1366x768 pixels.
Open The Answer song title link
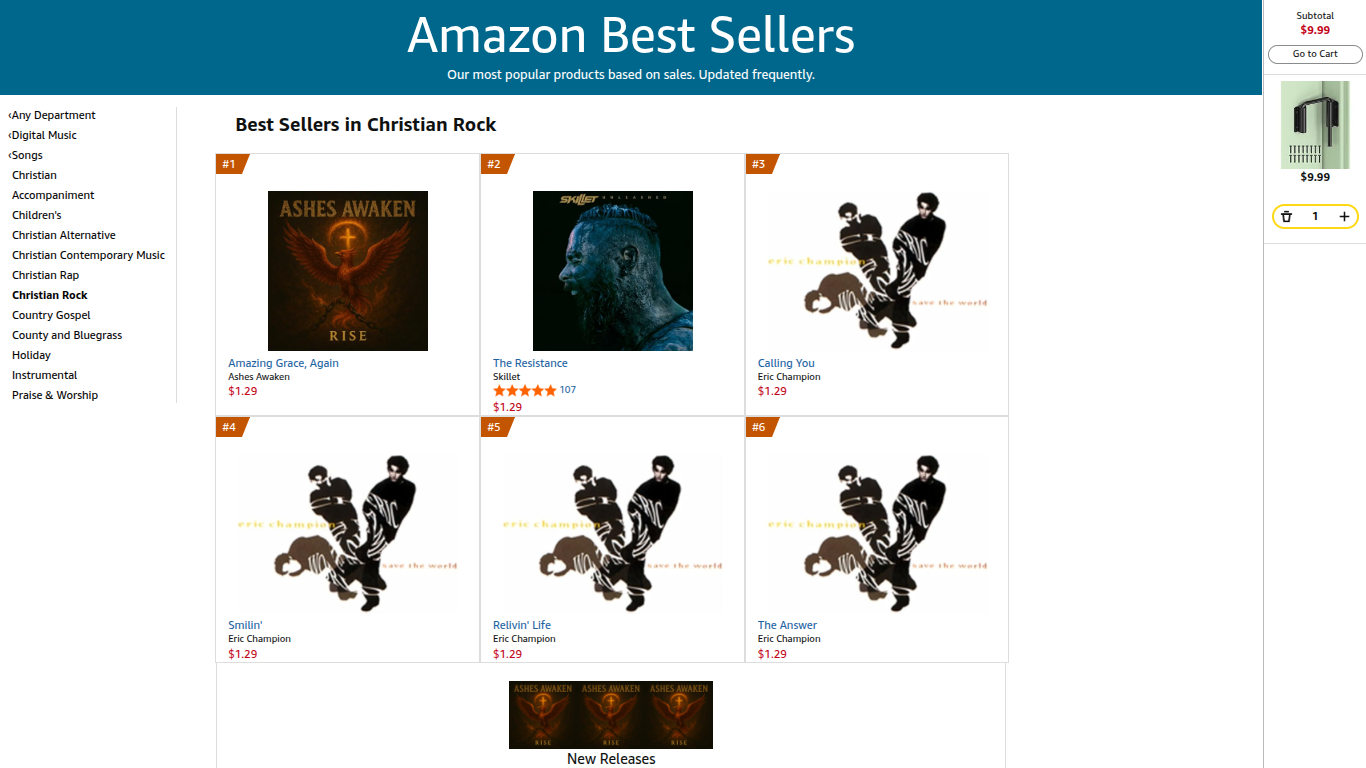787,625
